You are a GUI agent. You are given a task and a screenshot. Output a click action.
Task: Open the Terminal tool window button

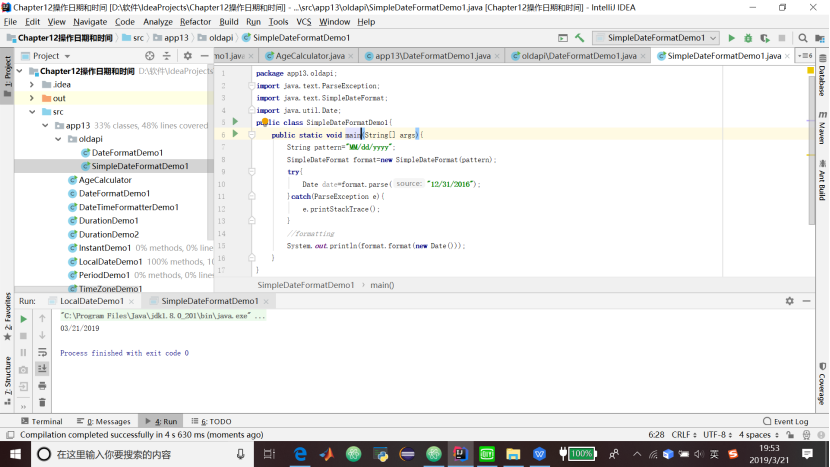41,422
